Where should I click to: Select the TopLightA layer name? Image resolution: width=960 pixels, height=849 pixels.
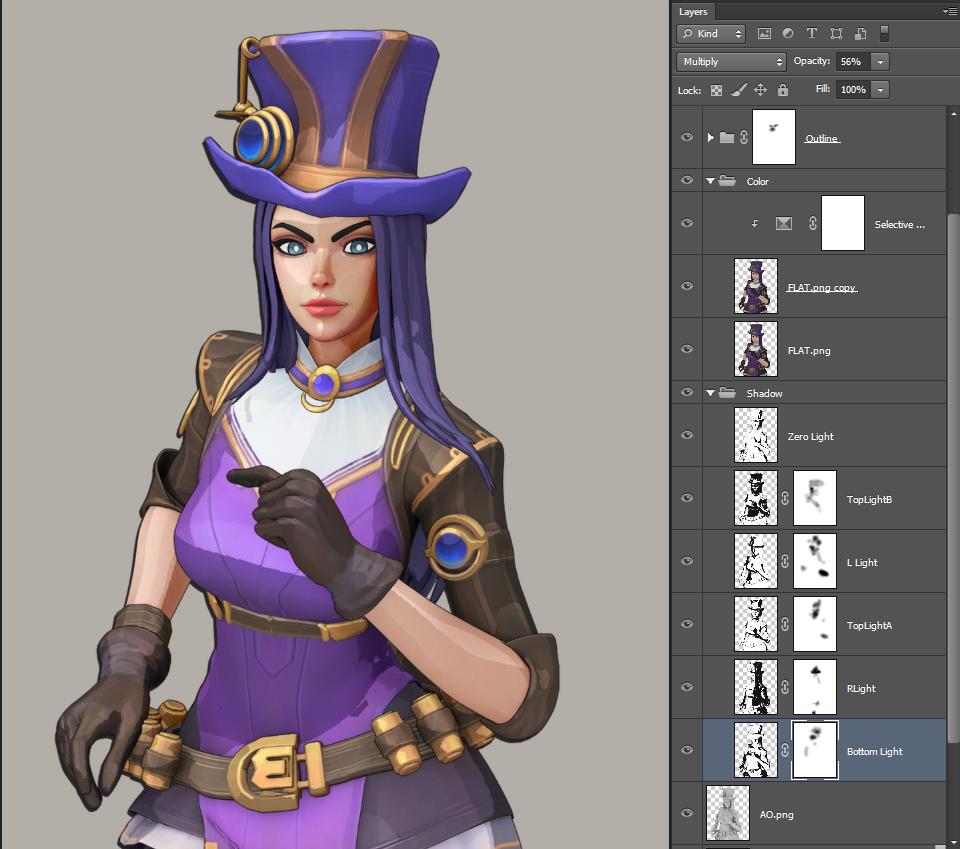click(869, 626)
